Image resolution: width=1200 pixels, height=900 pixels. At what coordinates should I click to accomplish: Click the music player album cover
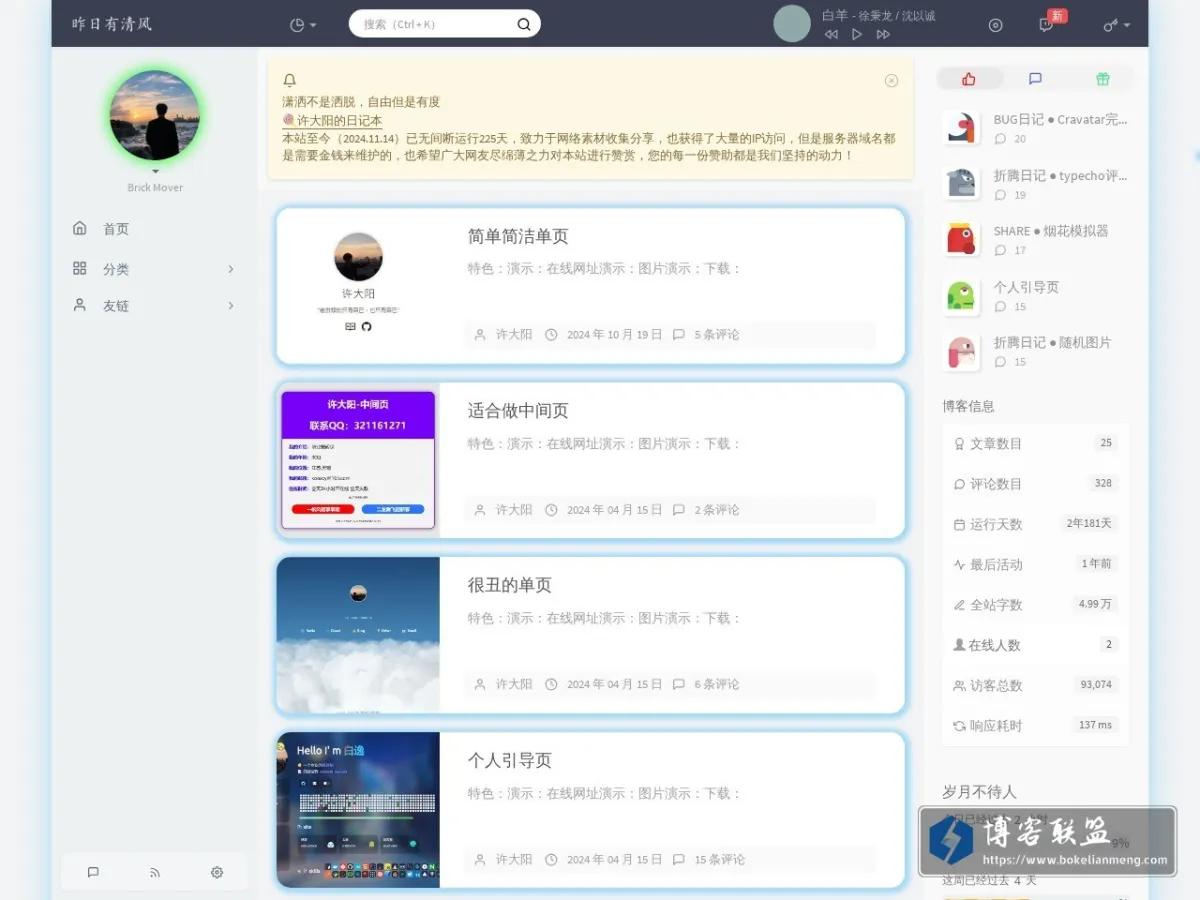click(x=792, y=24)
